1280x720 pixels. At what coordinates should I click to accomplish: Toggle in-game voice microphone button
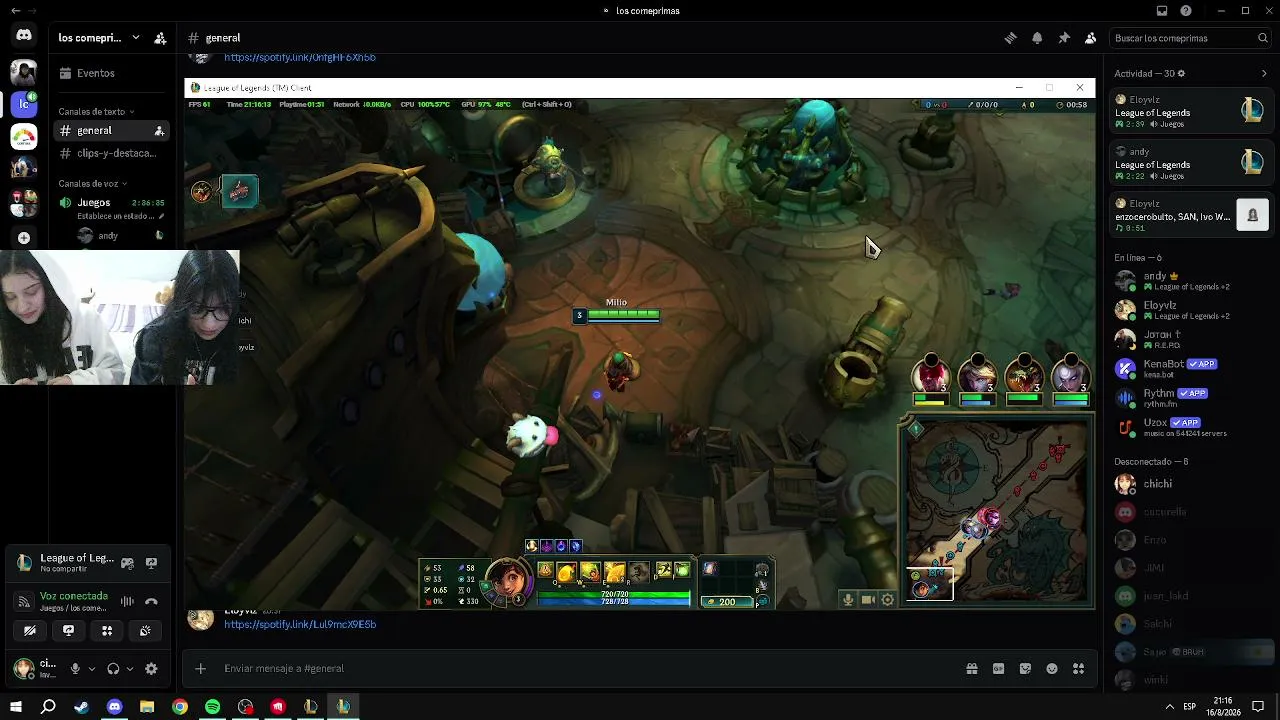click(x=848, y=600)
